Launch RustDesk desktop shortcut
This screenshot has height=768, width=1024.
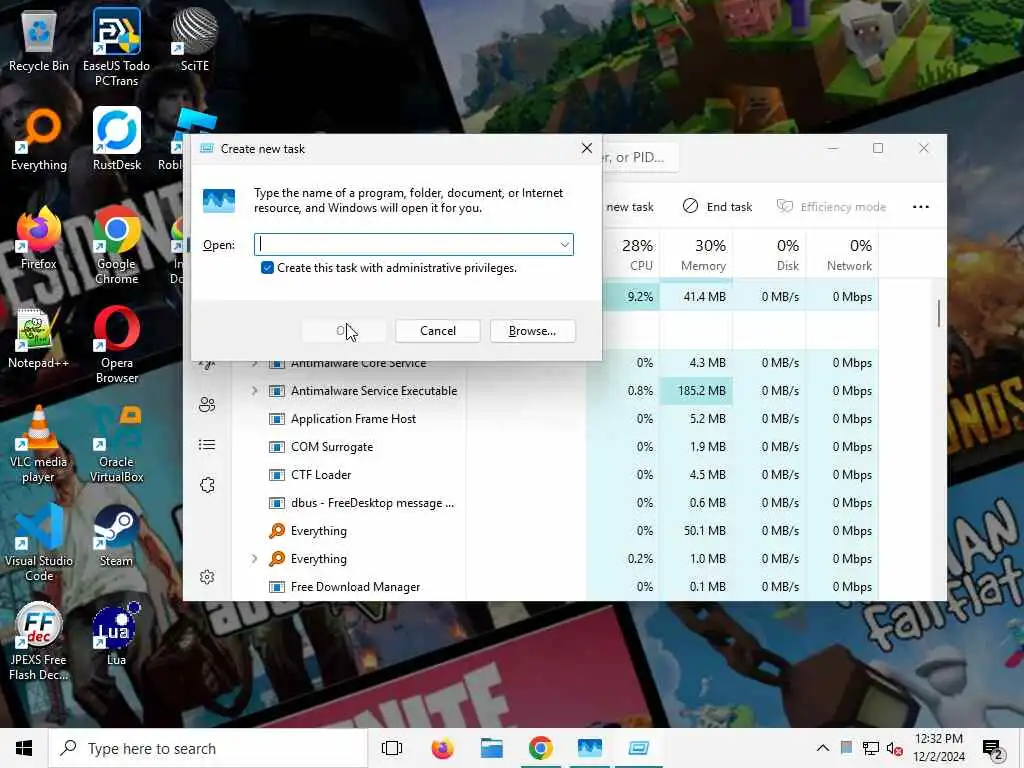tap(116, 140)
